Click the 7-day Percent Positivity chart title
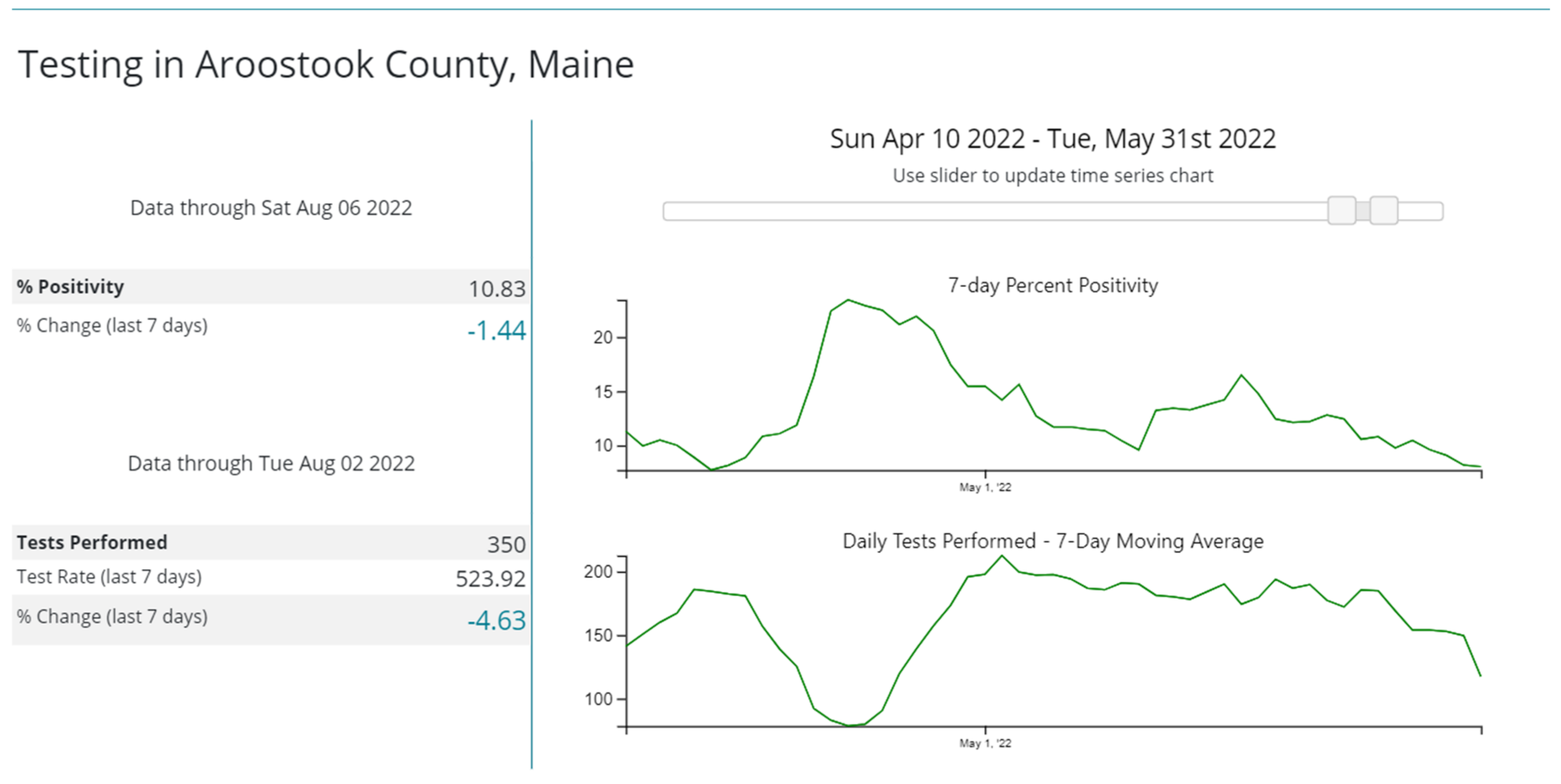 pyautogui.click(x=1053, y=286)
